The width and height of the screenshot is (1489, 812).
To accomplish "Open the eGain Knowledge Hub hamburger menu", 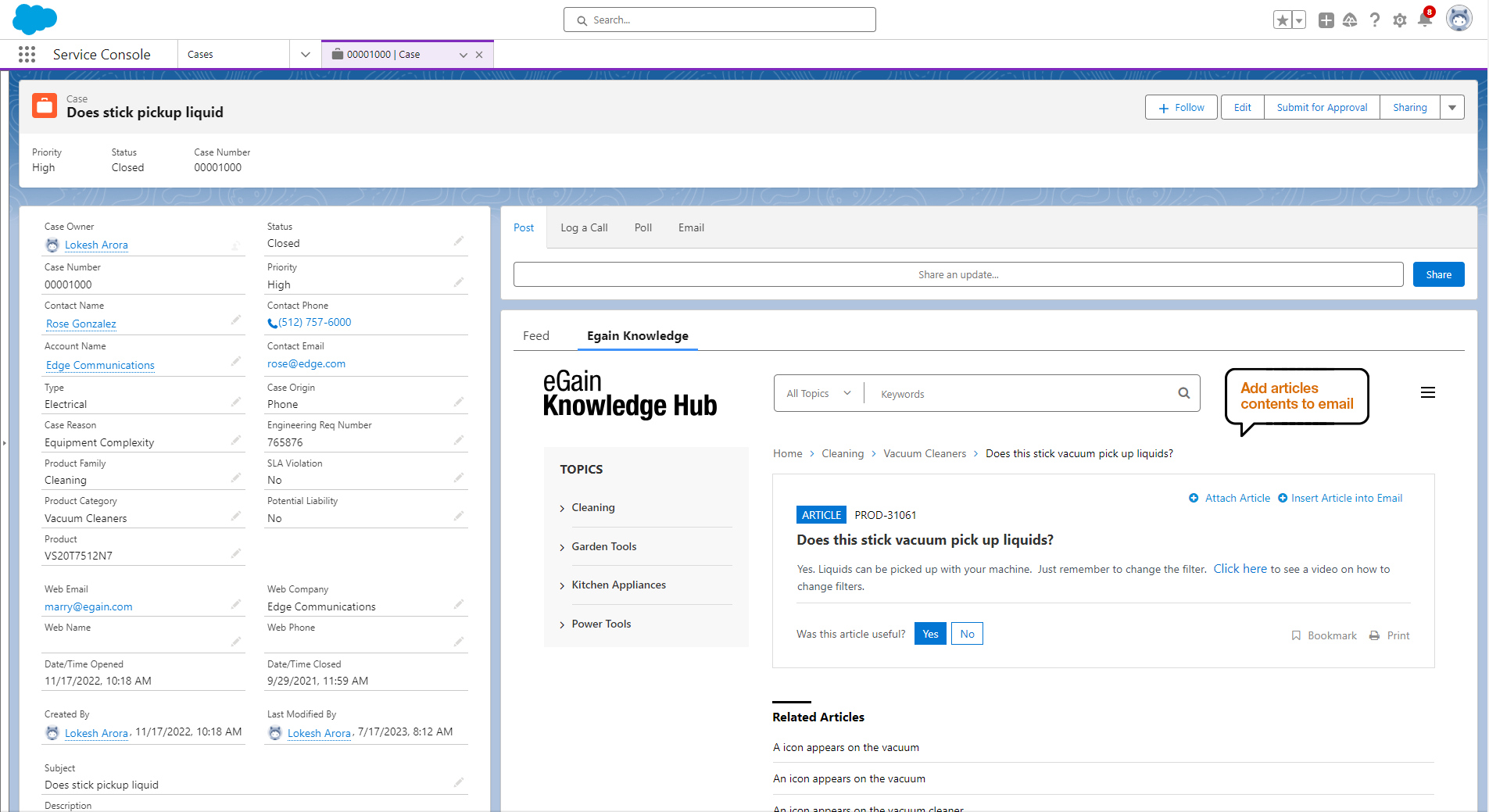I will (x=1428, y=392).
